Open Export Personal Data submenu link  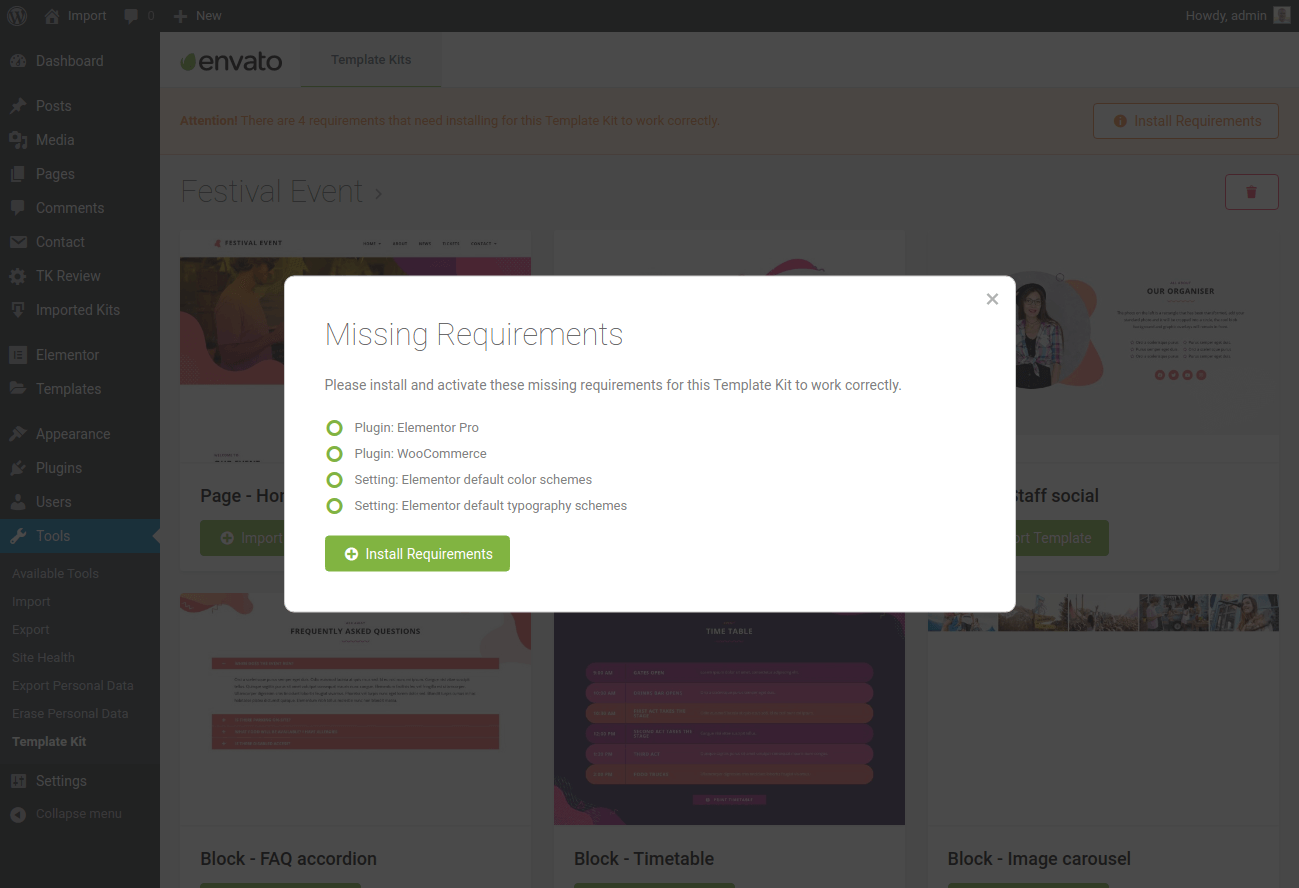(73, 686)
